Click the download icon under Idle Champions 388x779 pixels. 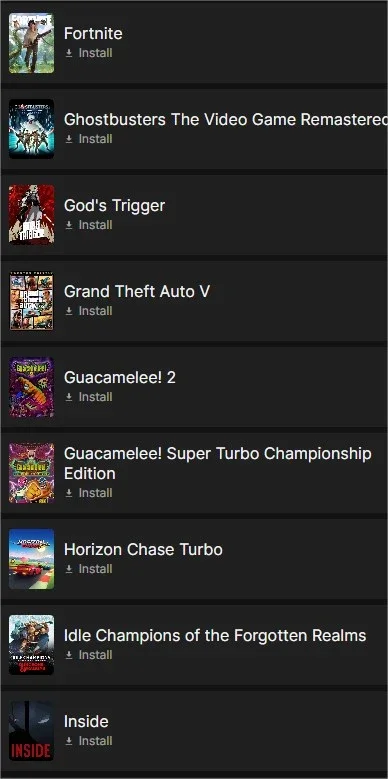69,655
